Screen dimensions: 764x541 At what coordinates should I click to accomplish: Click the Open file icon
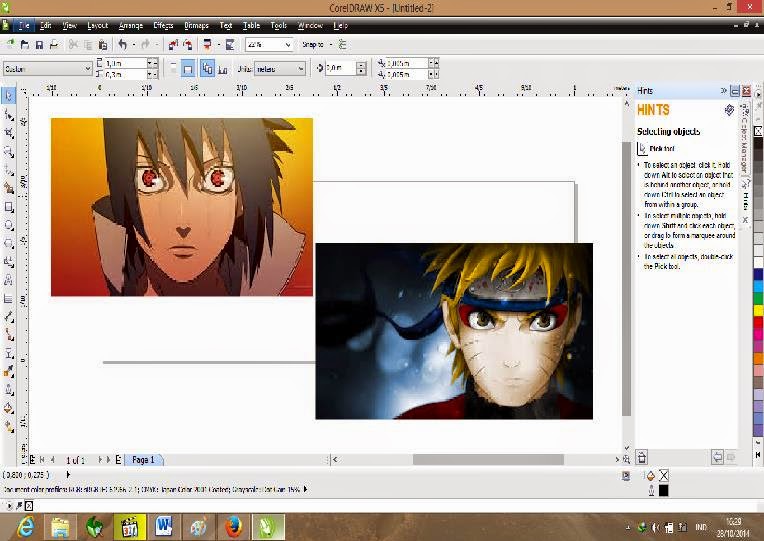pyautogui.click(x=24, y=45)
